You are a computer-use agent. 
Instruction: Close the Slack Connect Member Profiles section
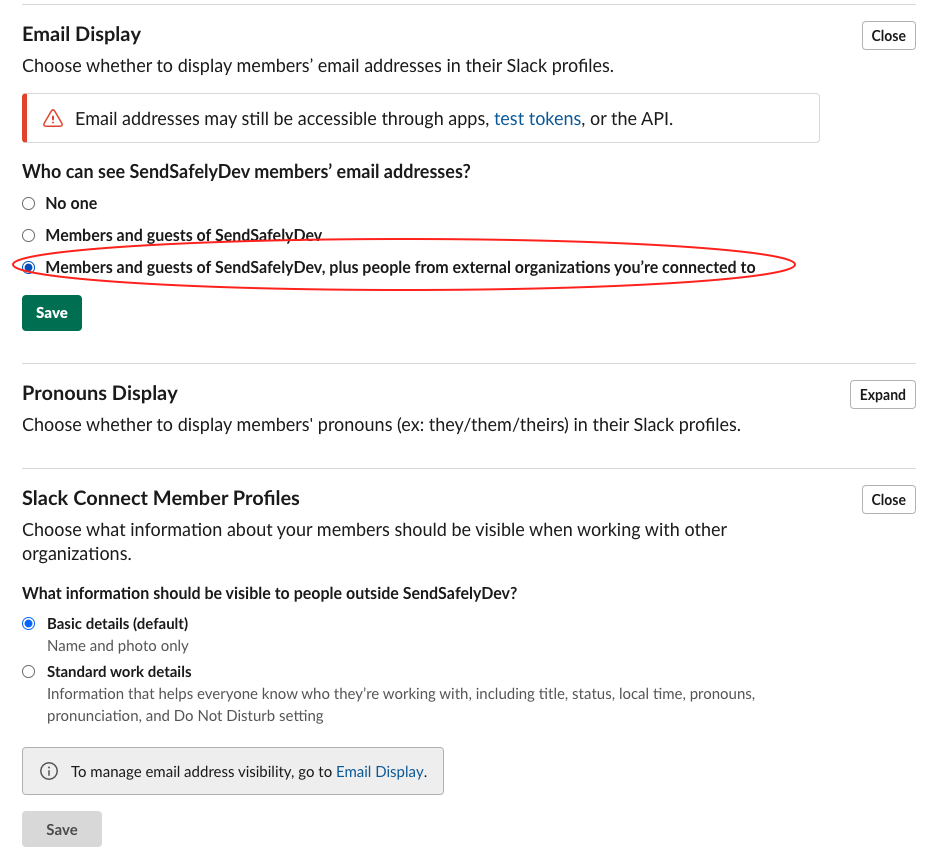pos(887,500)
